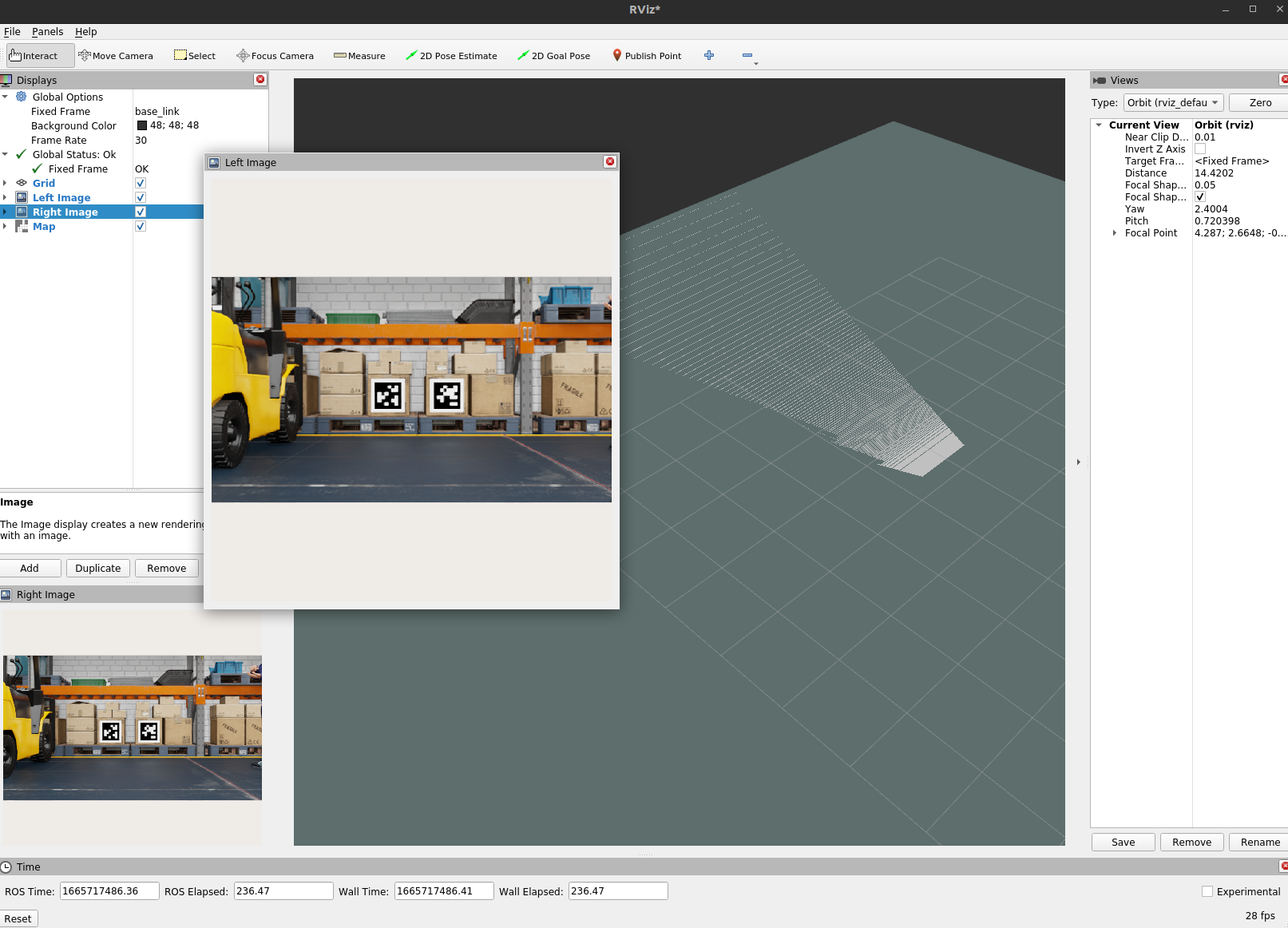
Task: Click the Duplicate display button
Action: pyautogui.click(x=97, y=568)
